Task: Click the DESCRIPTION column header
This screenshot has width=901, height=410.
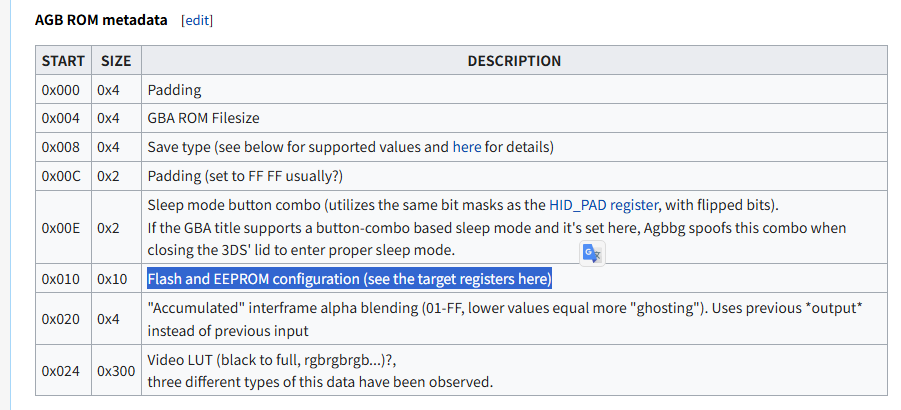Action: coord(514,60)
